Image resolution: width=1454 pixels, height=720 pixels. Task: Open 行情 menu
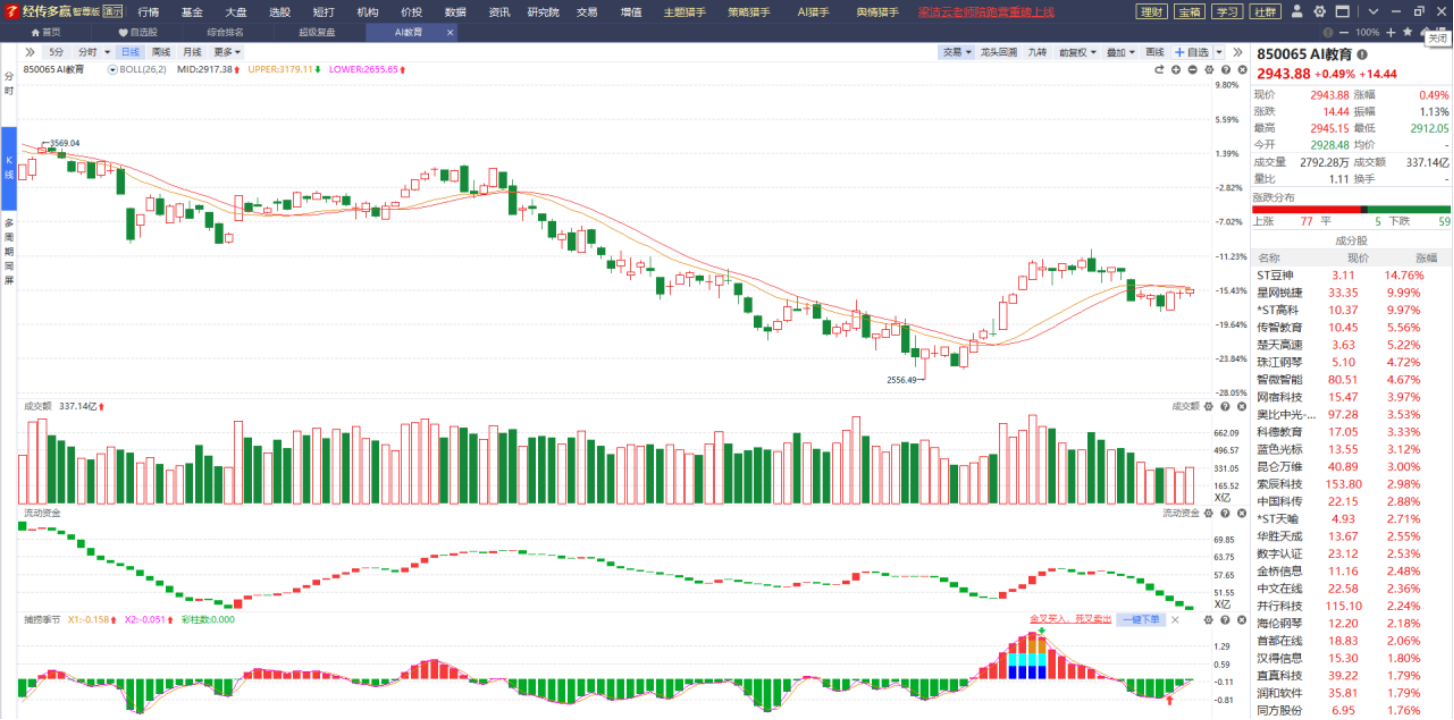[148, 12]
